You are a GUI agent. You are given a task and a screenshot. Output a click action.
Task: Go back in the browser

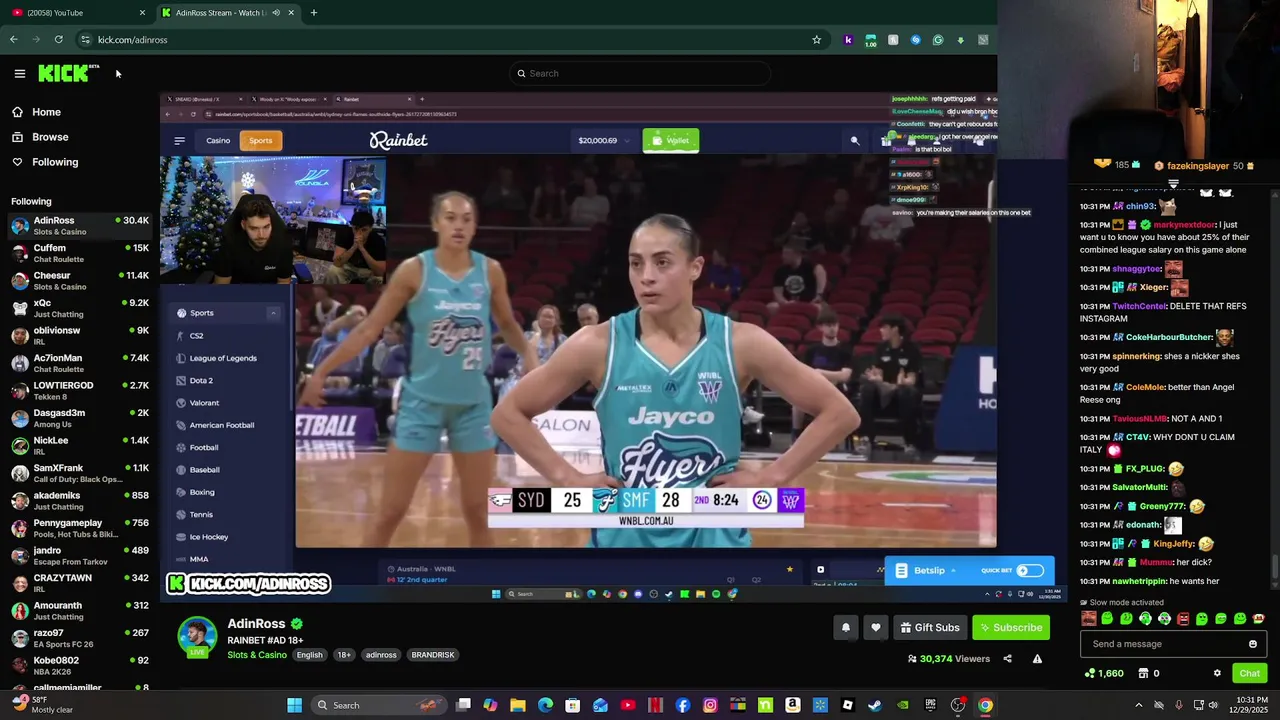point(14,40)
